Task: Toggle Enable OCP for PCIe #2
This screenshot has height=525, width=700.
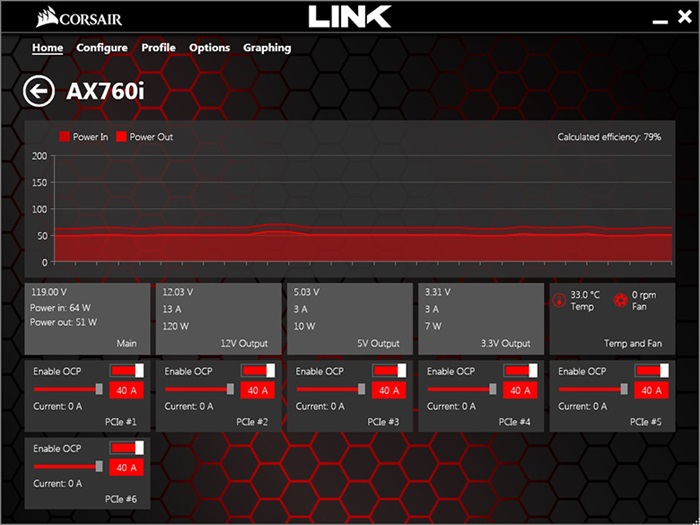Action: [258, 371]
